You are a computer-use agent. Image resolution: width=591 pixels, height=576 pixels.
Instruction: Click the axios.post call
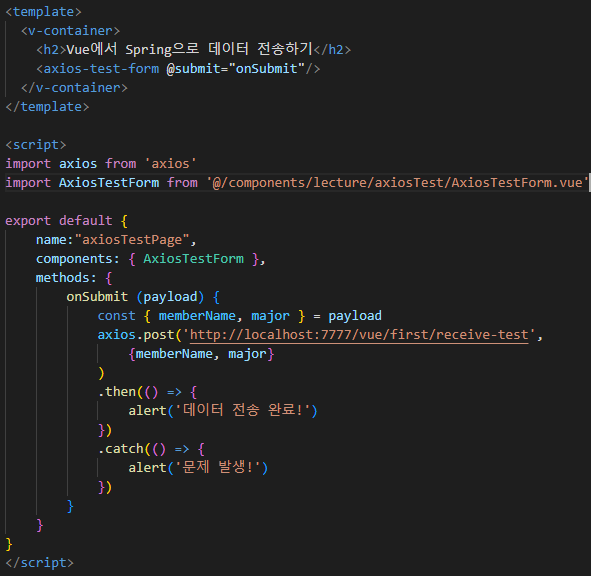pyautogui.click(x=136, y=335)
